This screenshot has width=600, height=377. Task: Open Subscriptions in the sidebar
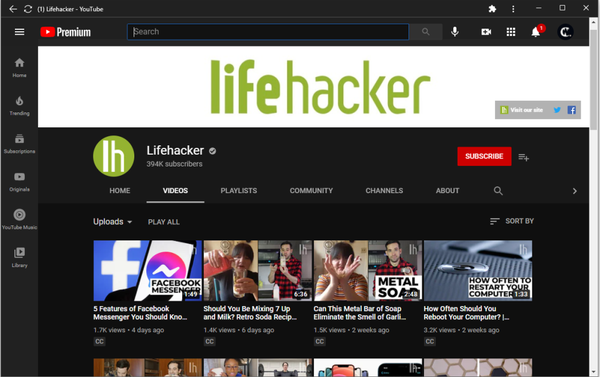20,144
